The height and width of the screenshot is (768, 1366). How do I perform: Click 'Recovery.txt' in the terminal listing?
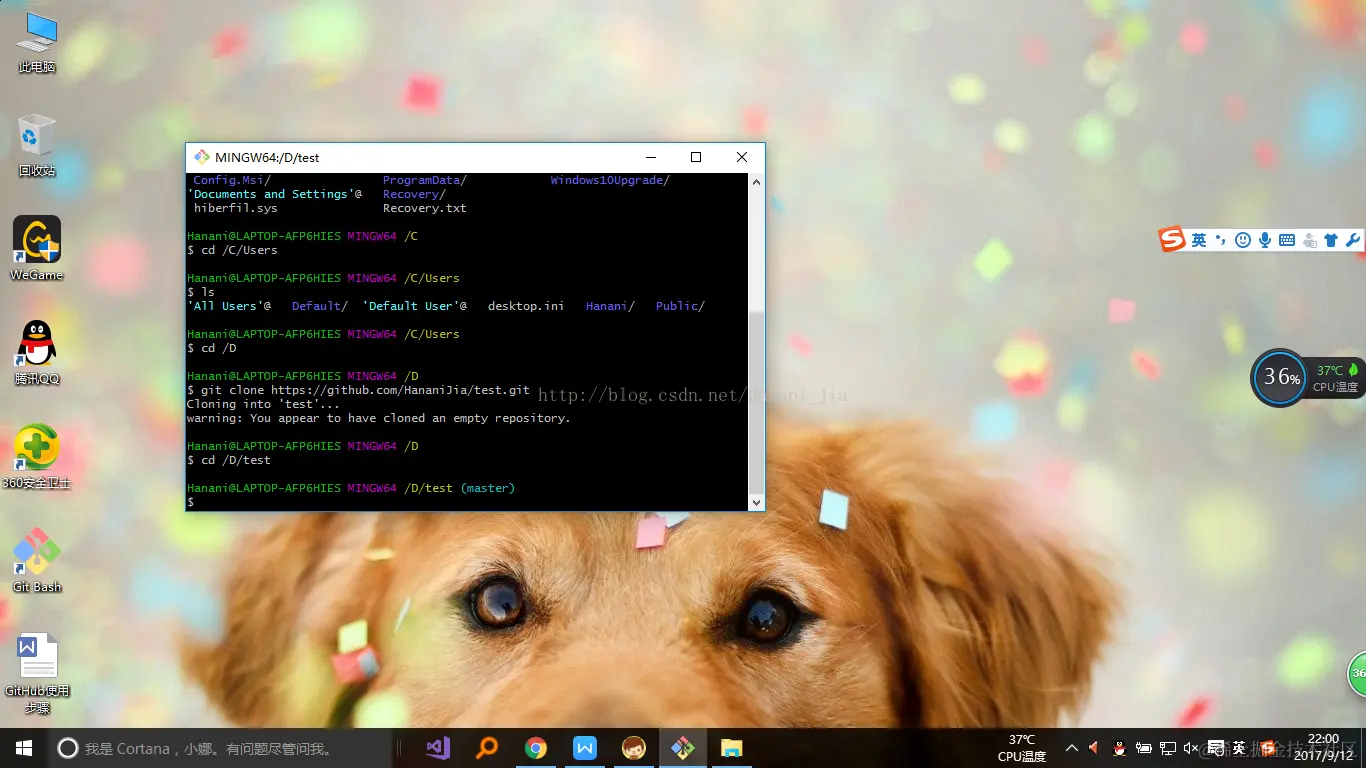click(425, 208)
